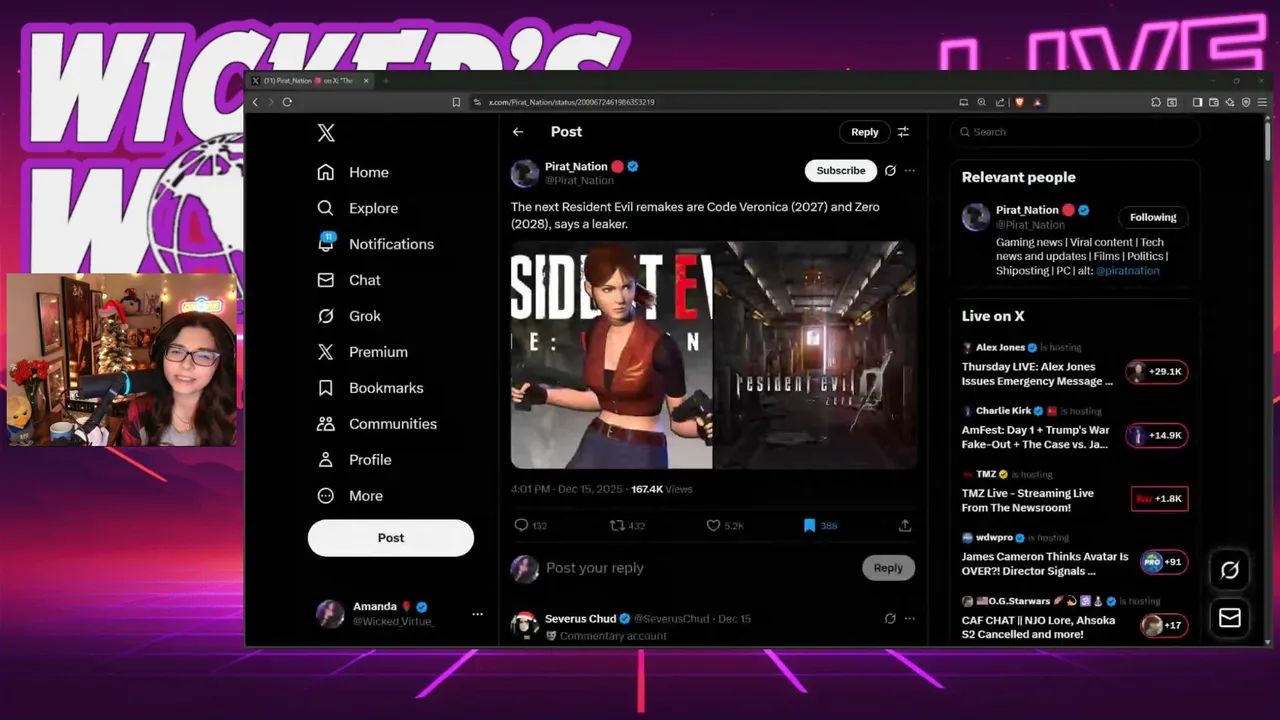Viewport: 1280px width, 720px height.
Task: Click browser back arrow
Action: click(x=255, y=102)
